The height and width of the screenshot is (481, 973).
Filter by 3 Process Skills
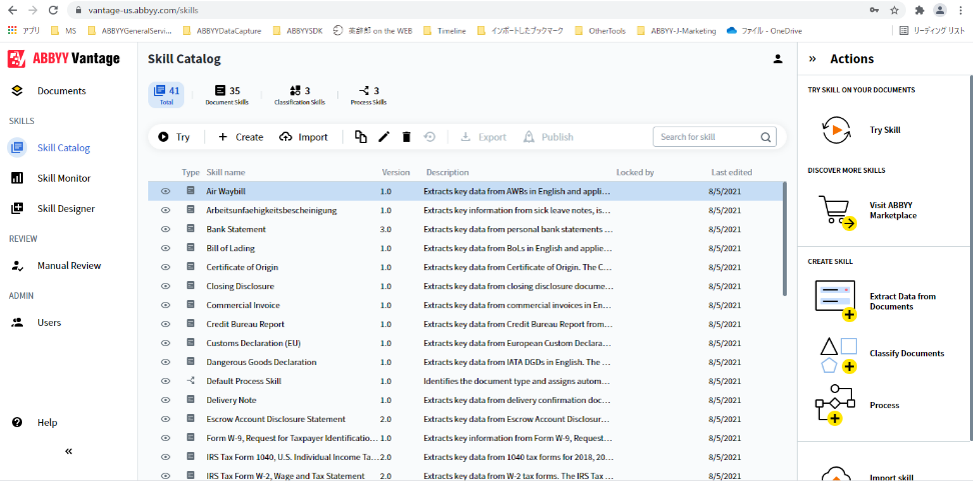pos(369,94)
